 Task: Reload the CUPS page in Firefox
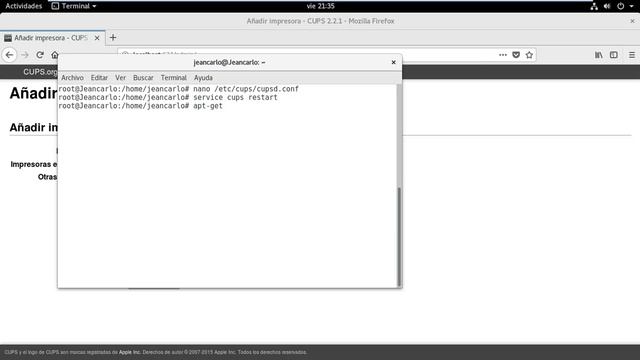[40, 55]
